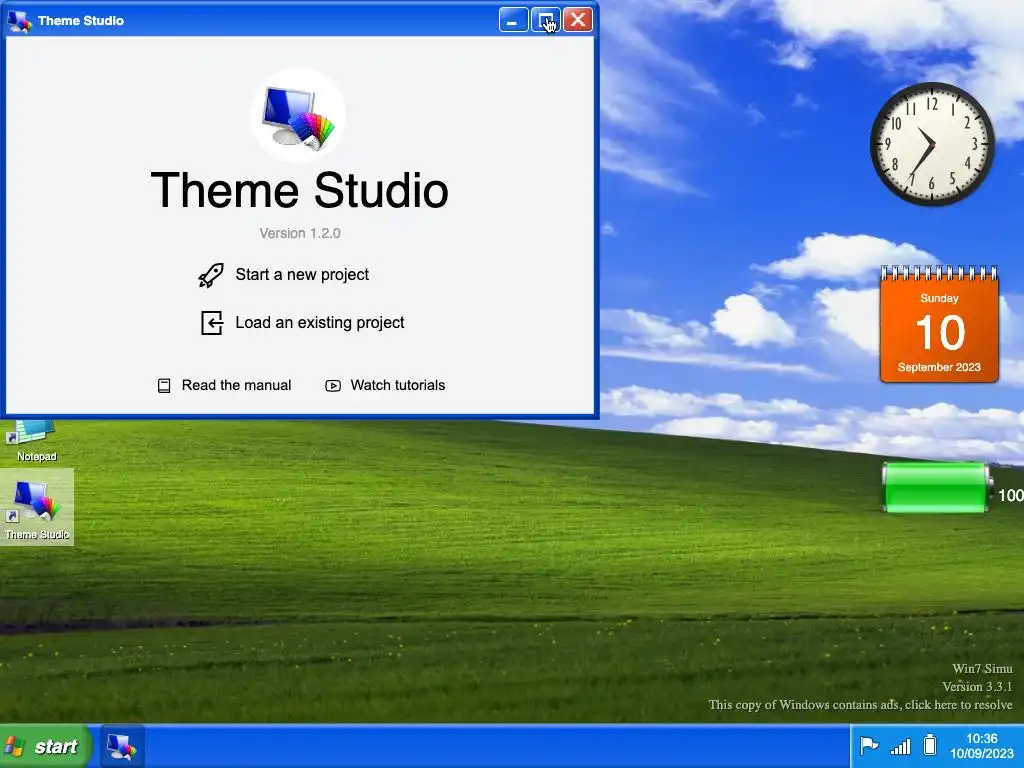
Task: Click the rocket icon for new project
Action: tap(211, 275)
